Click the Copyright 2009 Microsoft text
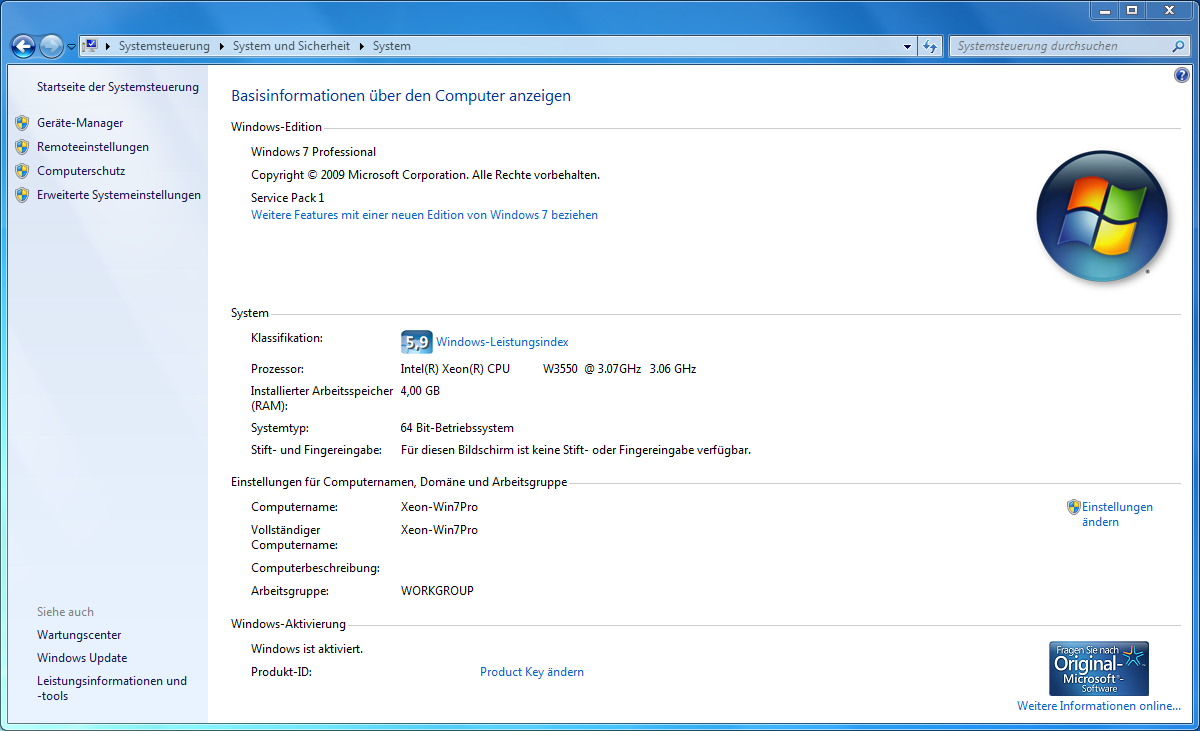Viewport: 1200px width, 731px height. tap(425, 175)
